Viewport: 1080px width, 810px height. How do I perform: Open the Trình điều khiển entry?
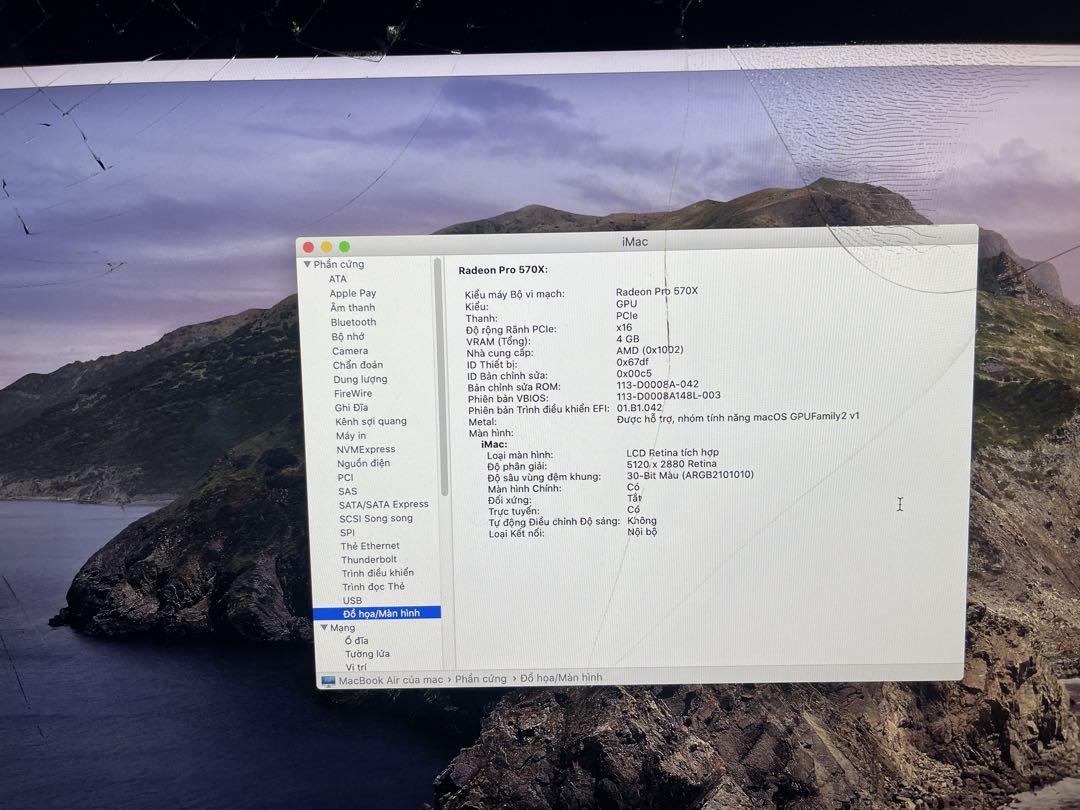[x=378, y=573]
